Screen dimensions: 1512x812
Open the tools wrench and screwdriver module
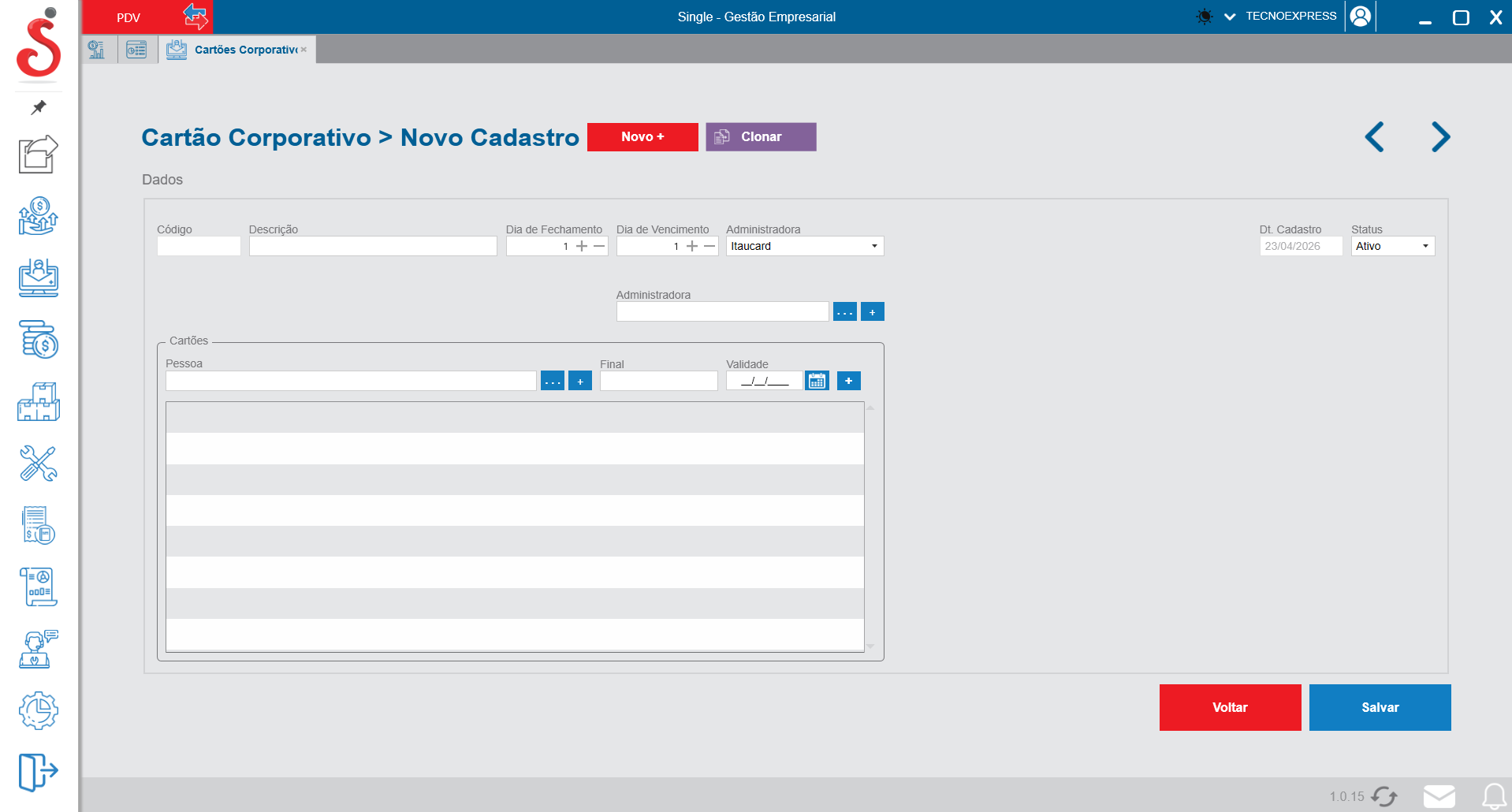click(x=38, y=464)
